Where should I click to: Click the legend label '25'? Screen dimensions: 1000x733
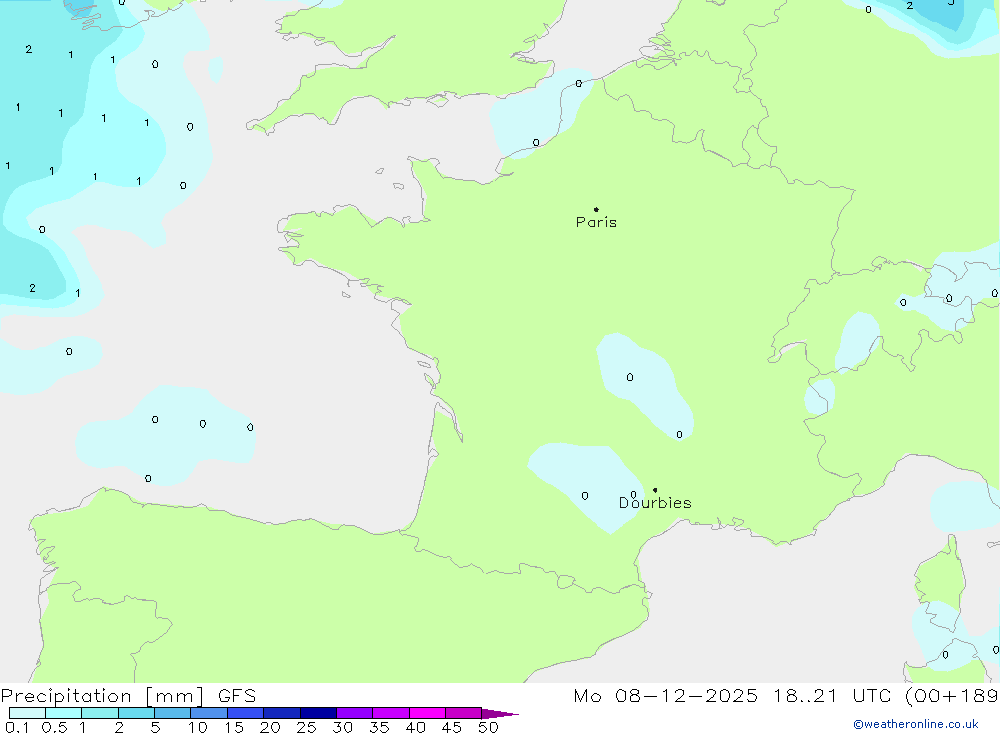pos(307,727)
